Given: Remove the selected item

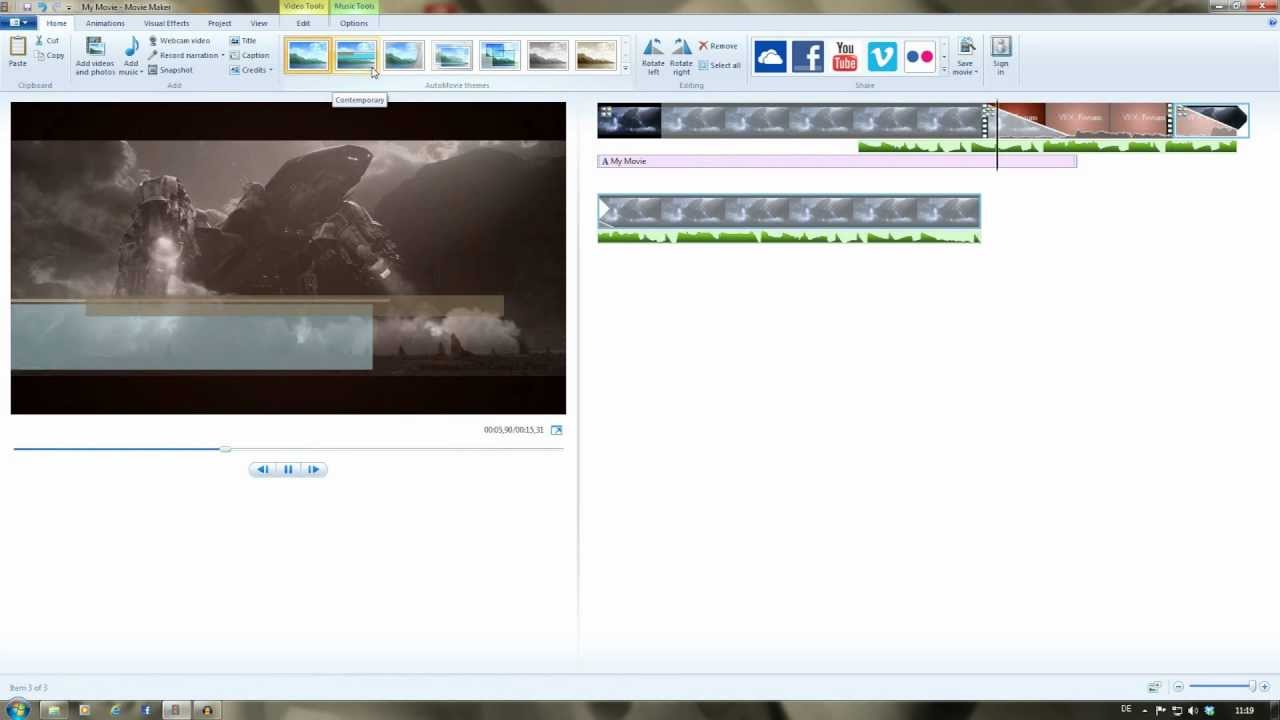Looking at the screenshot, I should point(718,46).
